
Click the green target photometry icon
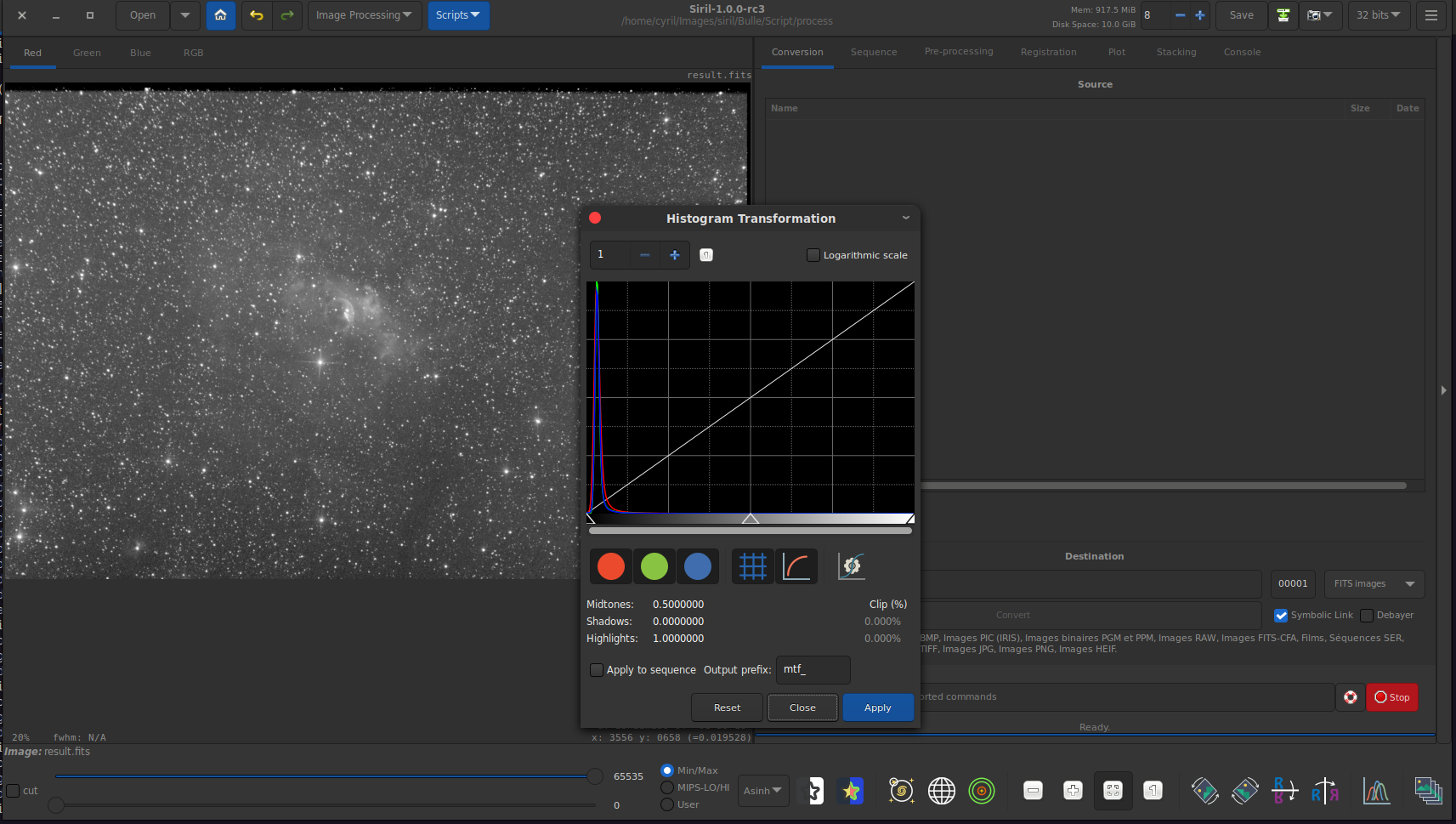(982, 791)
